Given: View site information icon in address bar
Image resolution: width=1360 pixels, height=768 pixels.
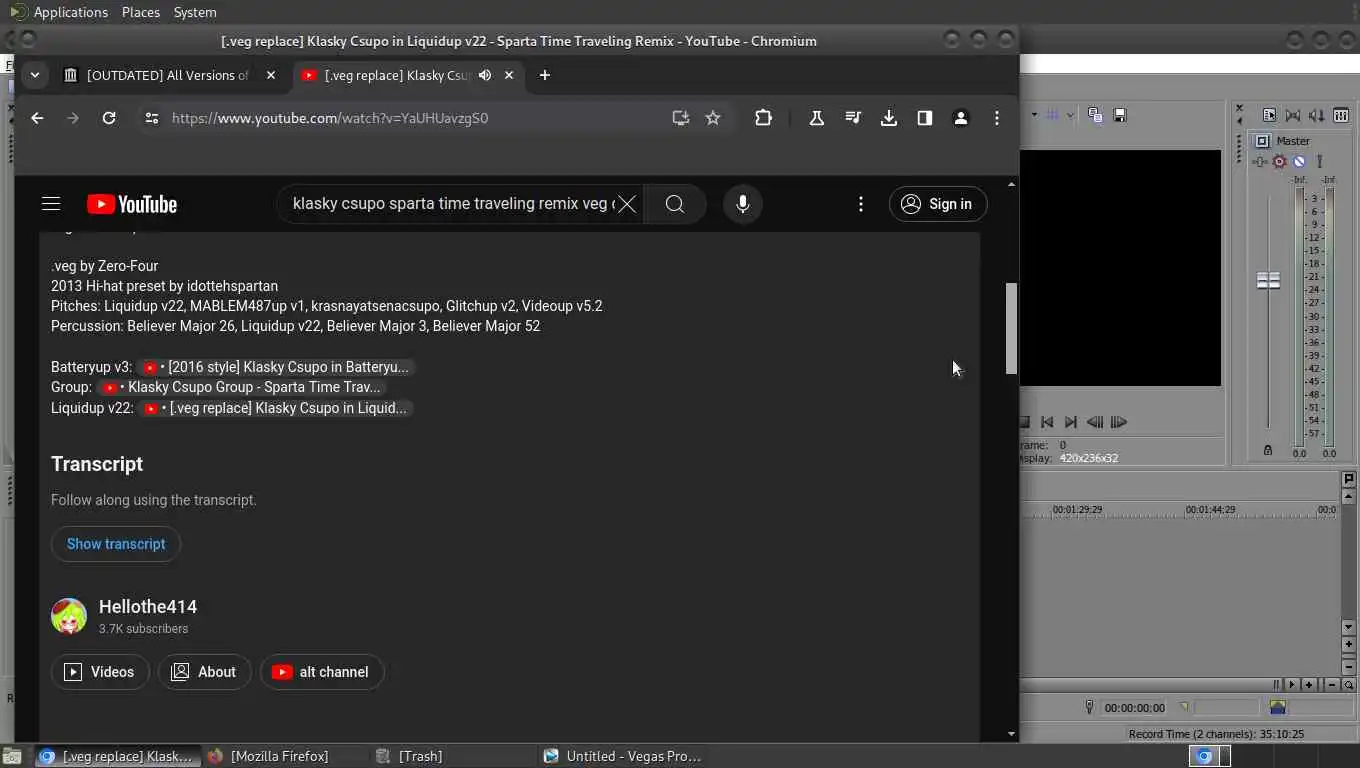Looking at the screenshot, I should click(151, 118).
